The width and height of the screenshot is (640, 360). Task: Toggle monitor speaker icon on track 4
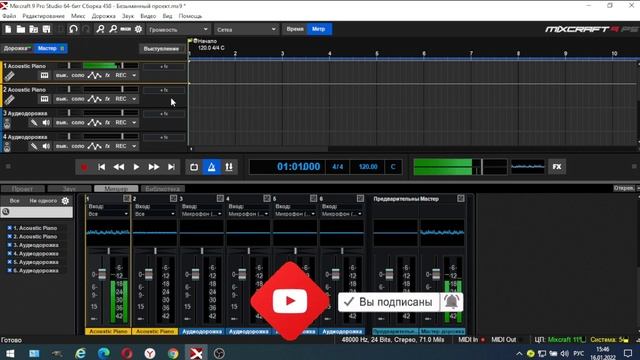click(46, 146)
